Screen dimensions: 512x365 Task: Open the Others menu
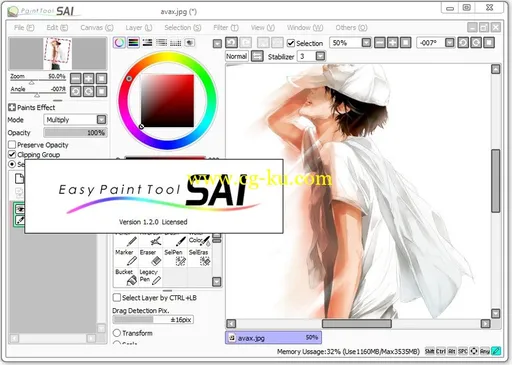(351, 28)
